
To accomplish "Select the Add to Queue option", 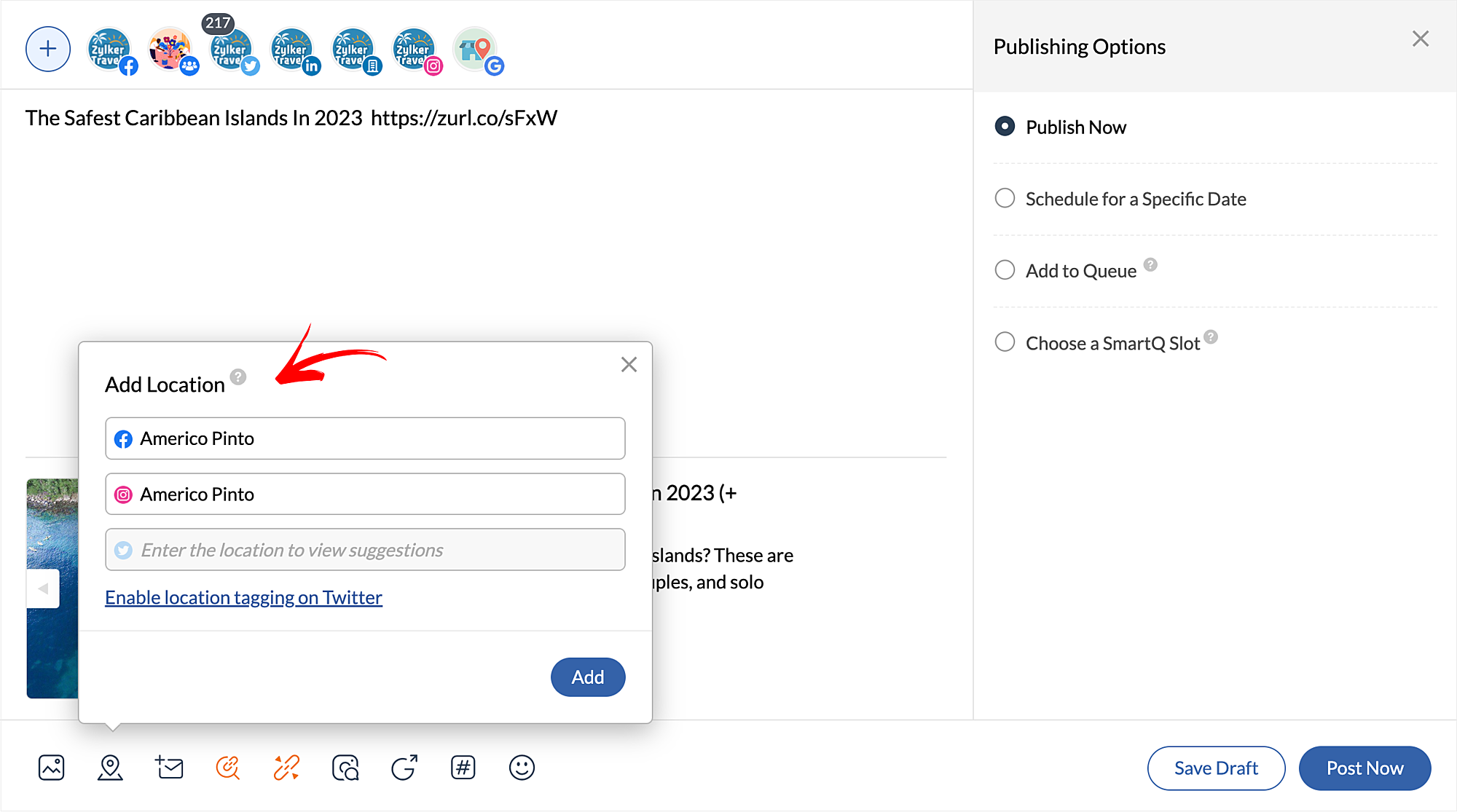I will [x=1005, y=270].
